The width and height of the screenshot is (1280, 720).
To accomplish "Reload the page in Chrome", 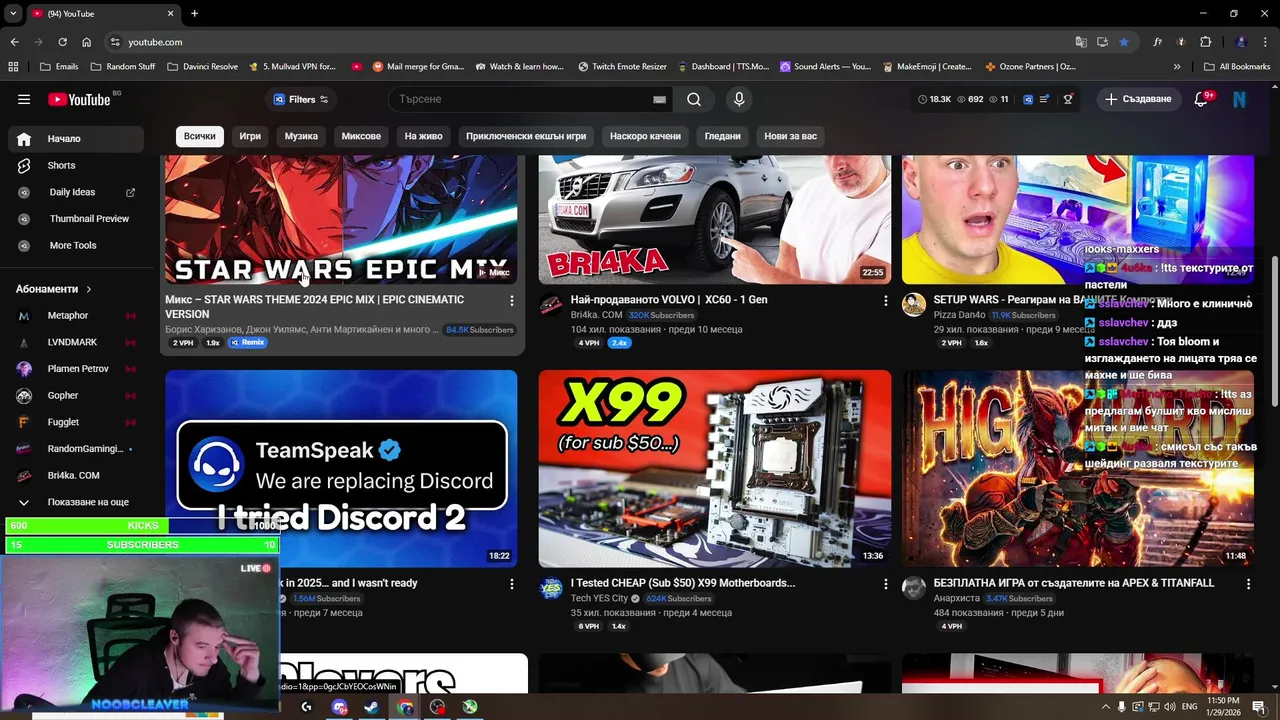I will click(x=62, y=42).
